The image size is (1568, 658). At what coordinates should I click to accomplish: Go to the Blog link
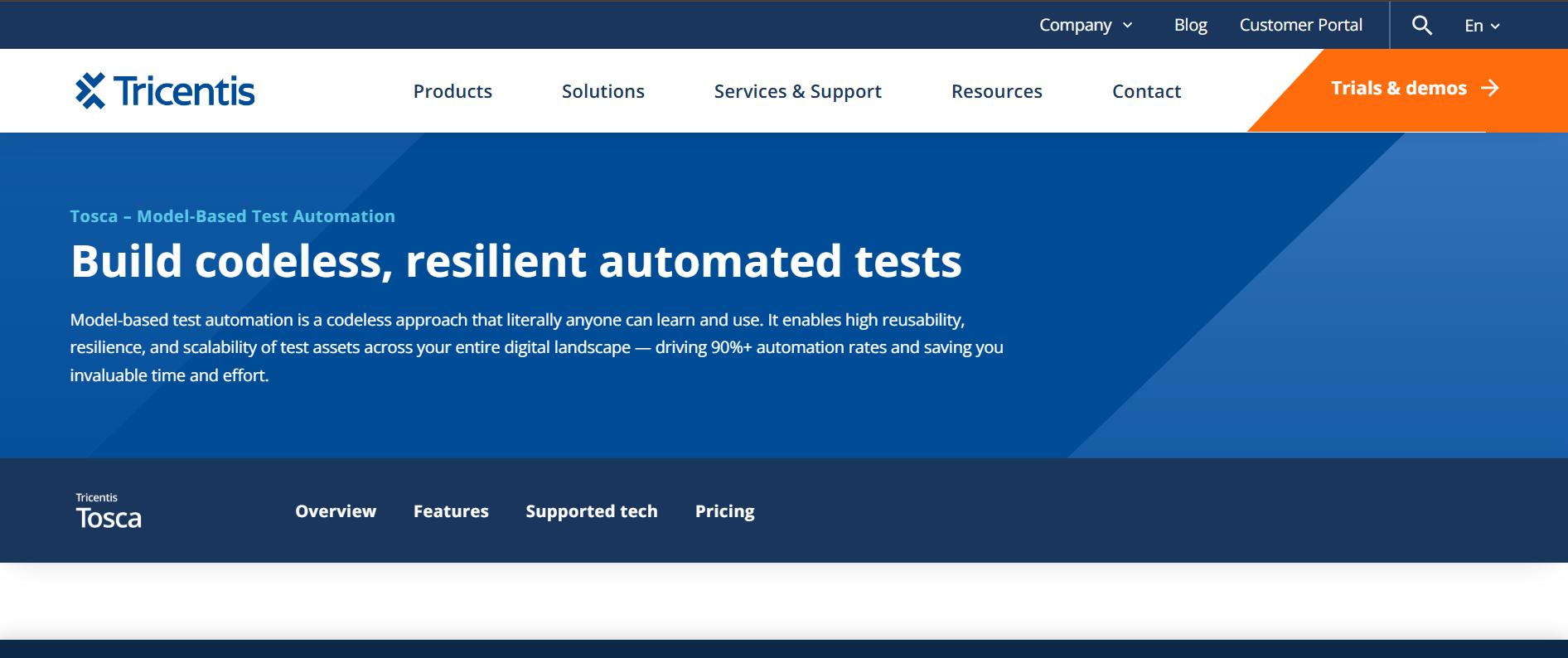(x=1190, y=26)
